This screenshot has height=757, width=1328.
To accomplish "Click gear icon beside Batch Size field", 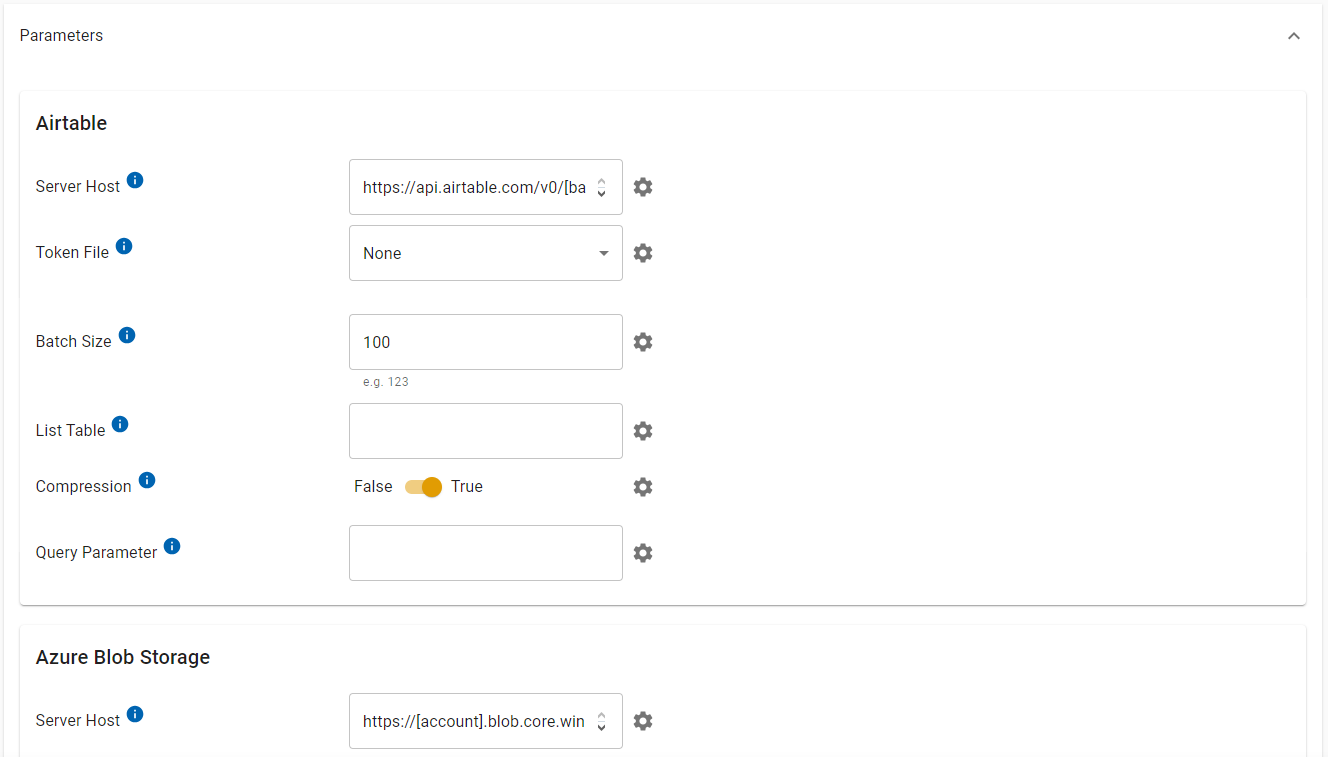I will coord(643,342).
